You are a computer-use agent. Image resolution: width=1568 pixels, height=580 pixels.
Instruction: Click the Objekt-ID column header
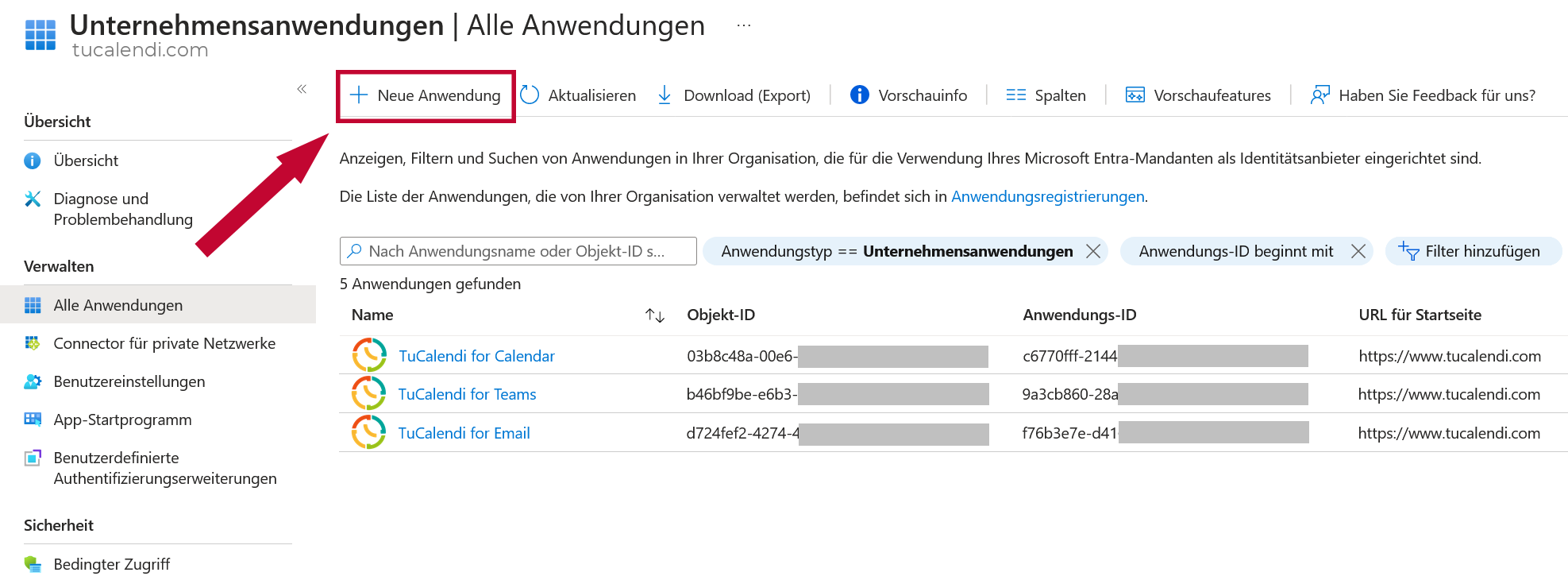click(721, 315)
